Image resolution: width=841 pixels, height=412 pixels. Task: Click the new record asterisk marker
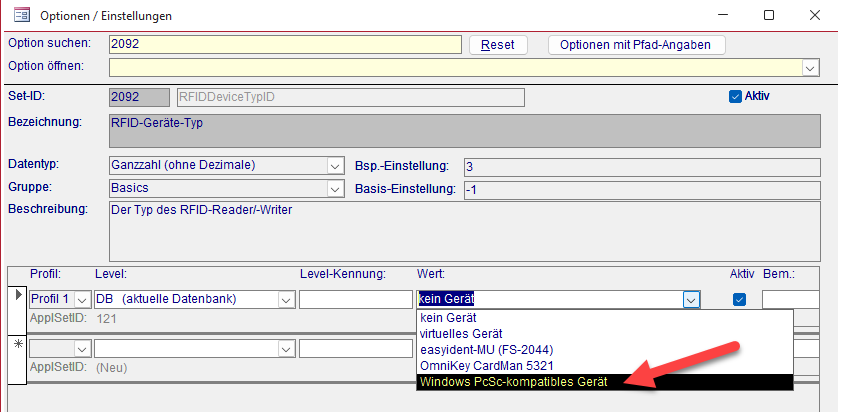coord(15,345)
